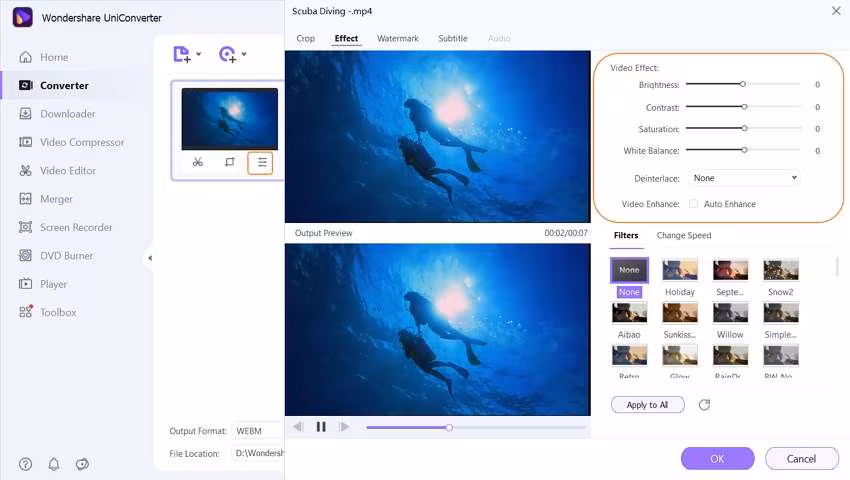850x480 pixels.
Task: Click the time readout '00:02/00:07'
Action: tap(566, 233)
